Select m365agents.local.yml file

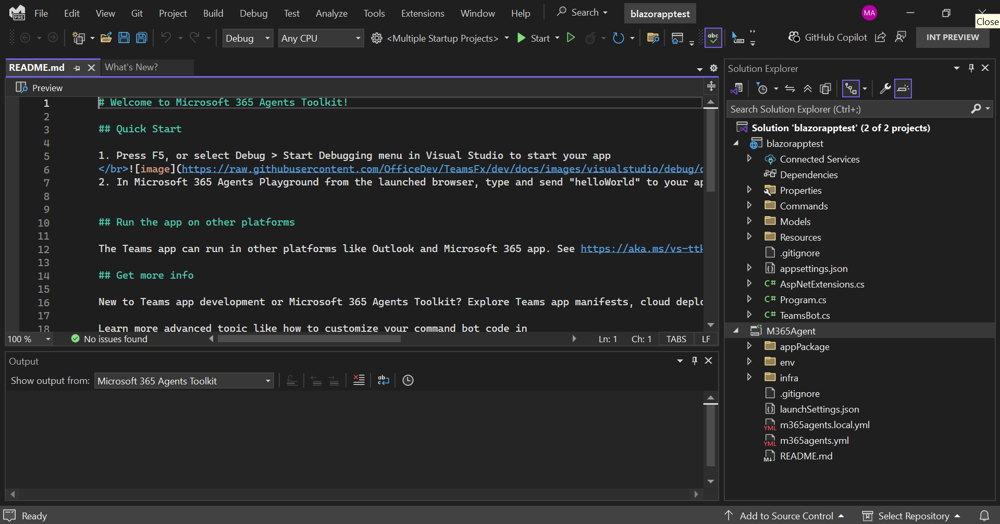click(x=824, y=425)
